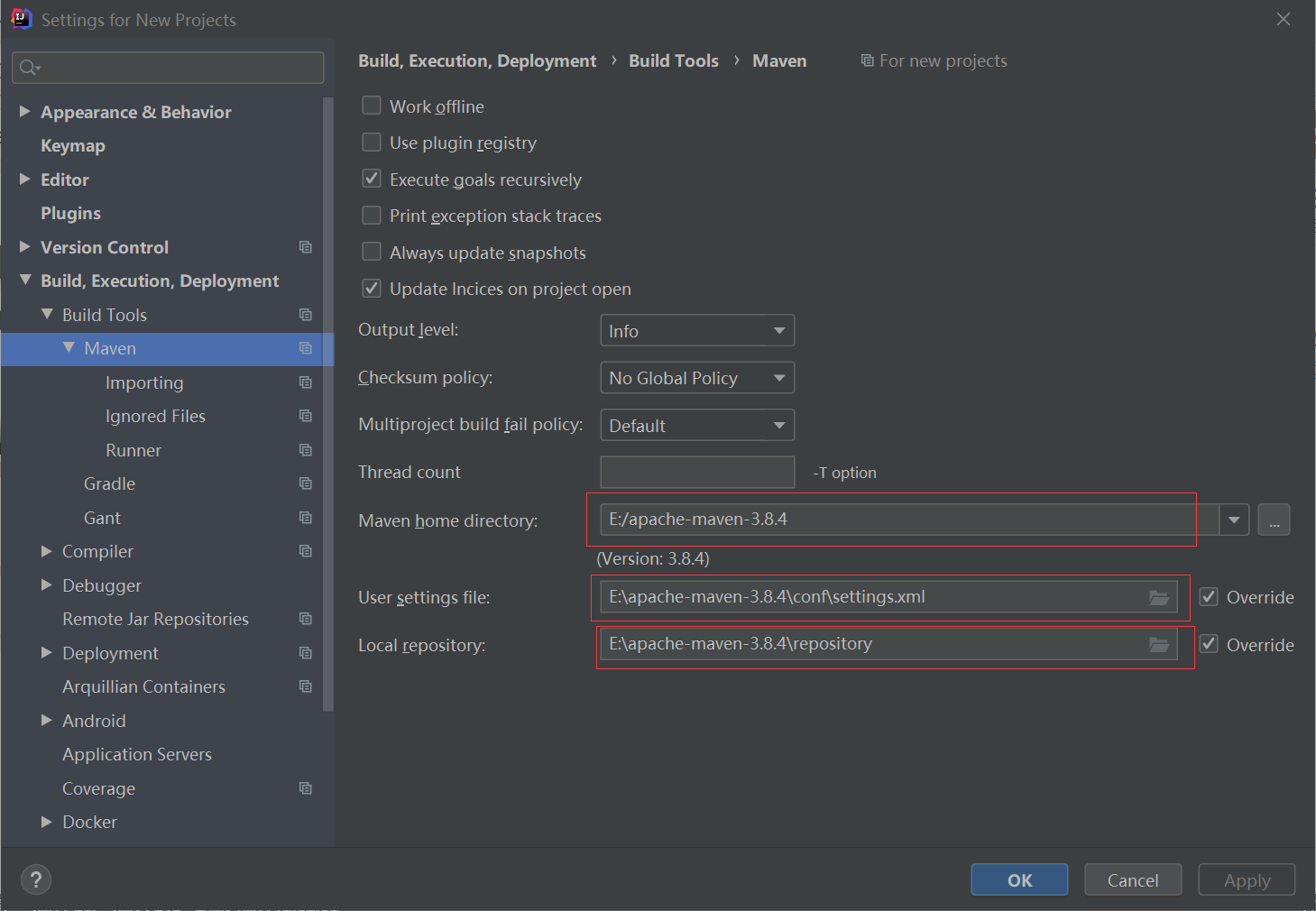Image resolution: width=1316 pixels, height=911 pixels.
Task: Click the Thread count input field
Action: pos(697,472)
